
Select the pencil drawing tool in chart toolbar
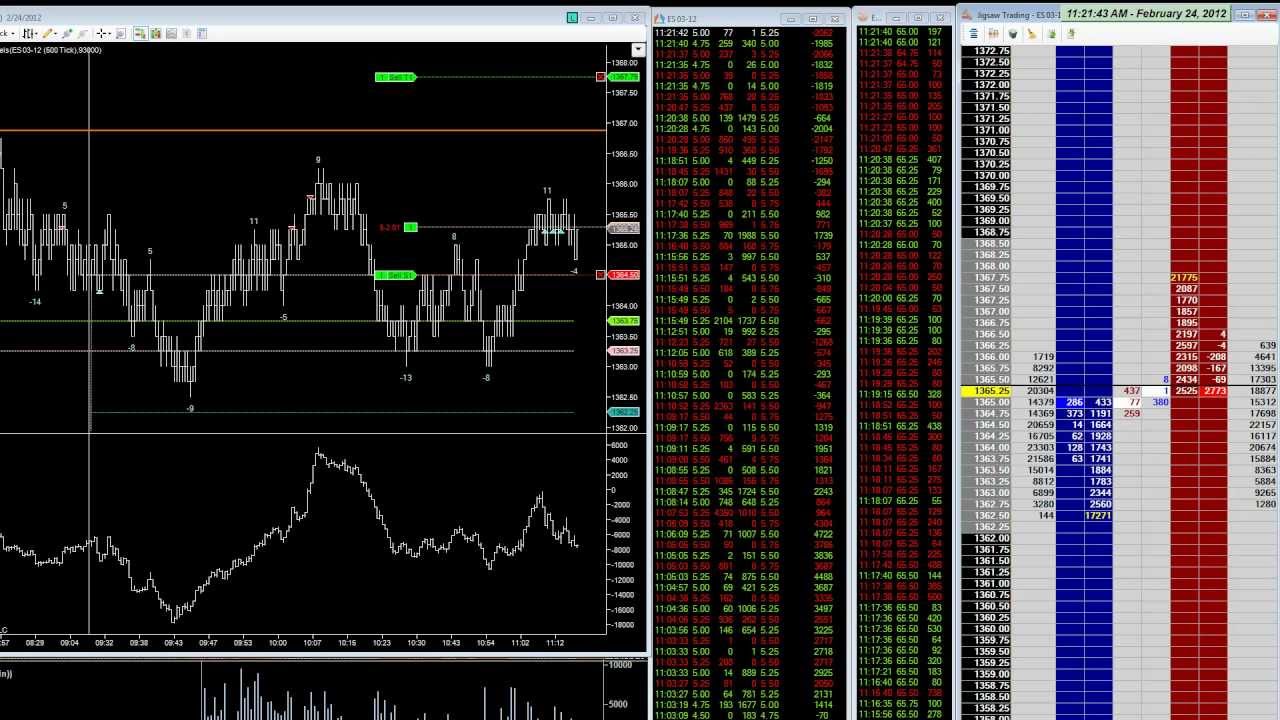tap(47, 33)
